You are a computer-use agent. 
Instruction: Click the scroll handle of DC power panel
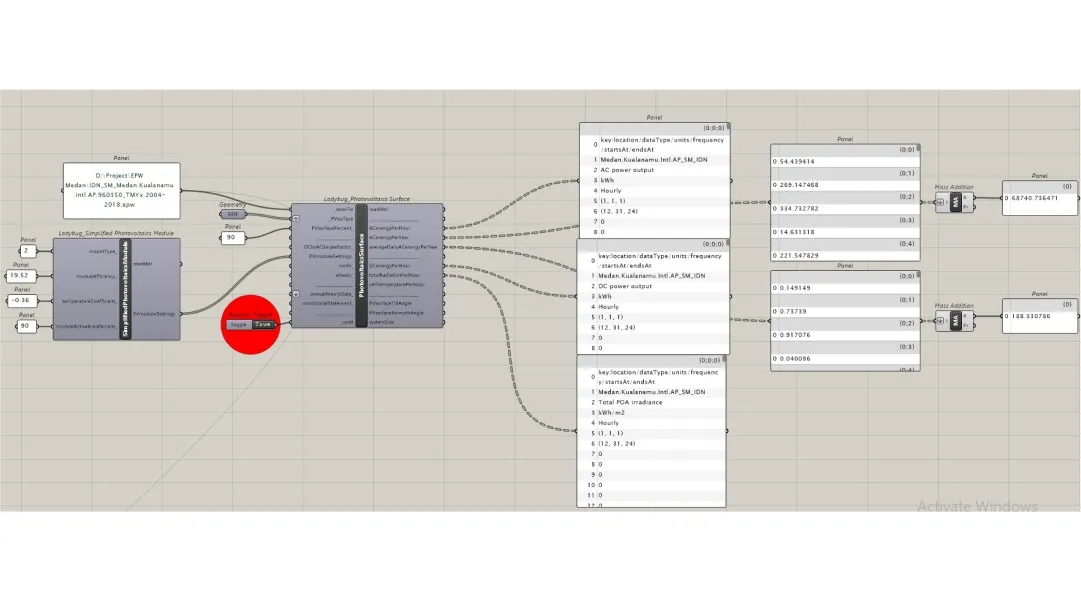click(727, 243)
